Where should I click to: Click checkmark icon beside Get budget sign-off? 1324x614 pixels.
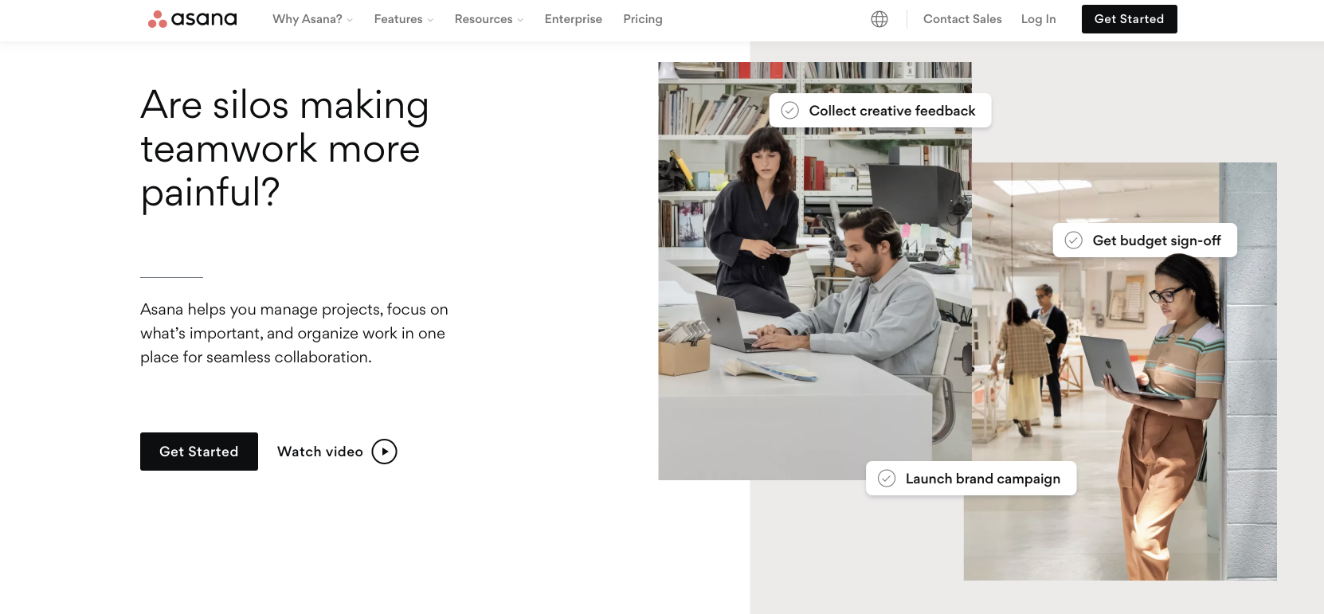click(1074, 240)
